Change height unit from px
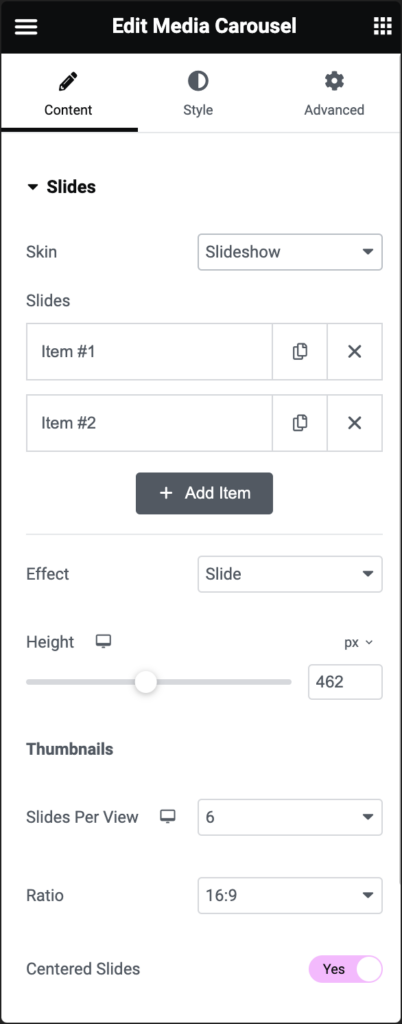 (x=358, y=643)
